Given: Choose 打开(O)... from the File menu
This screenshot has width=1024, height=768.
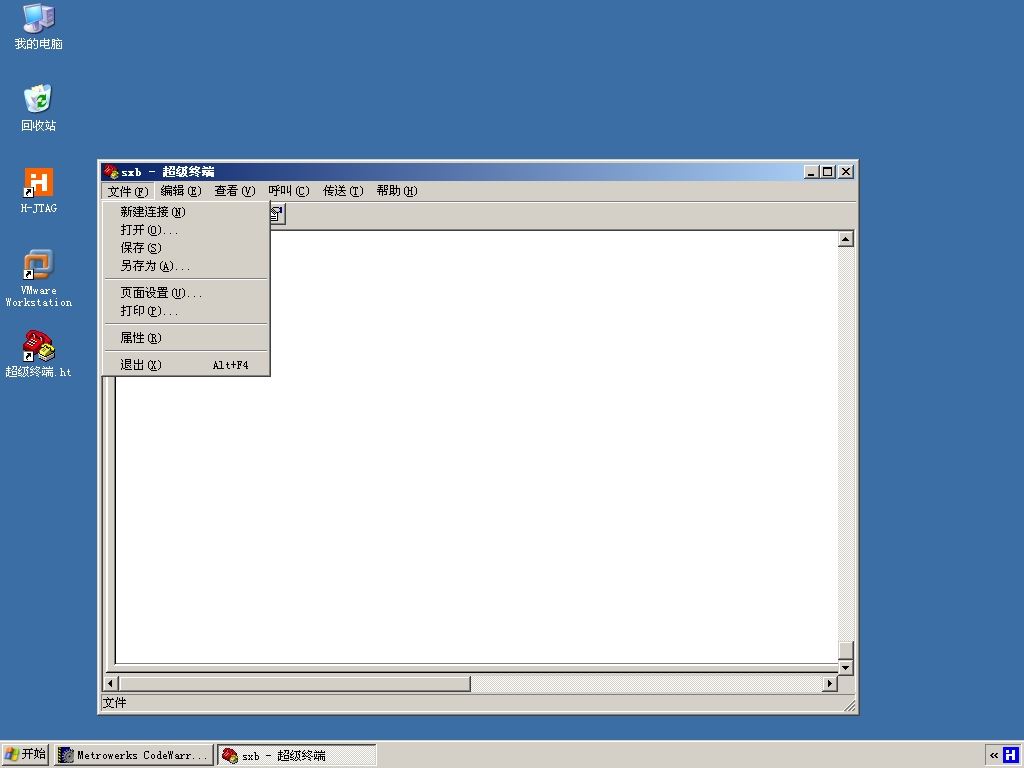Looking at the screenshot, I should tap(186, 230).
